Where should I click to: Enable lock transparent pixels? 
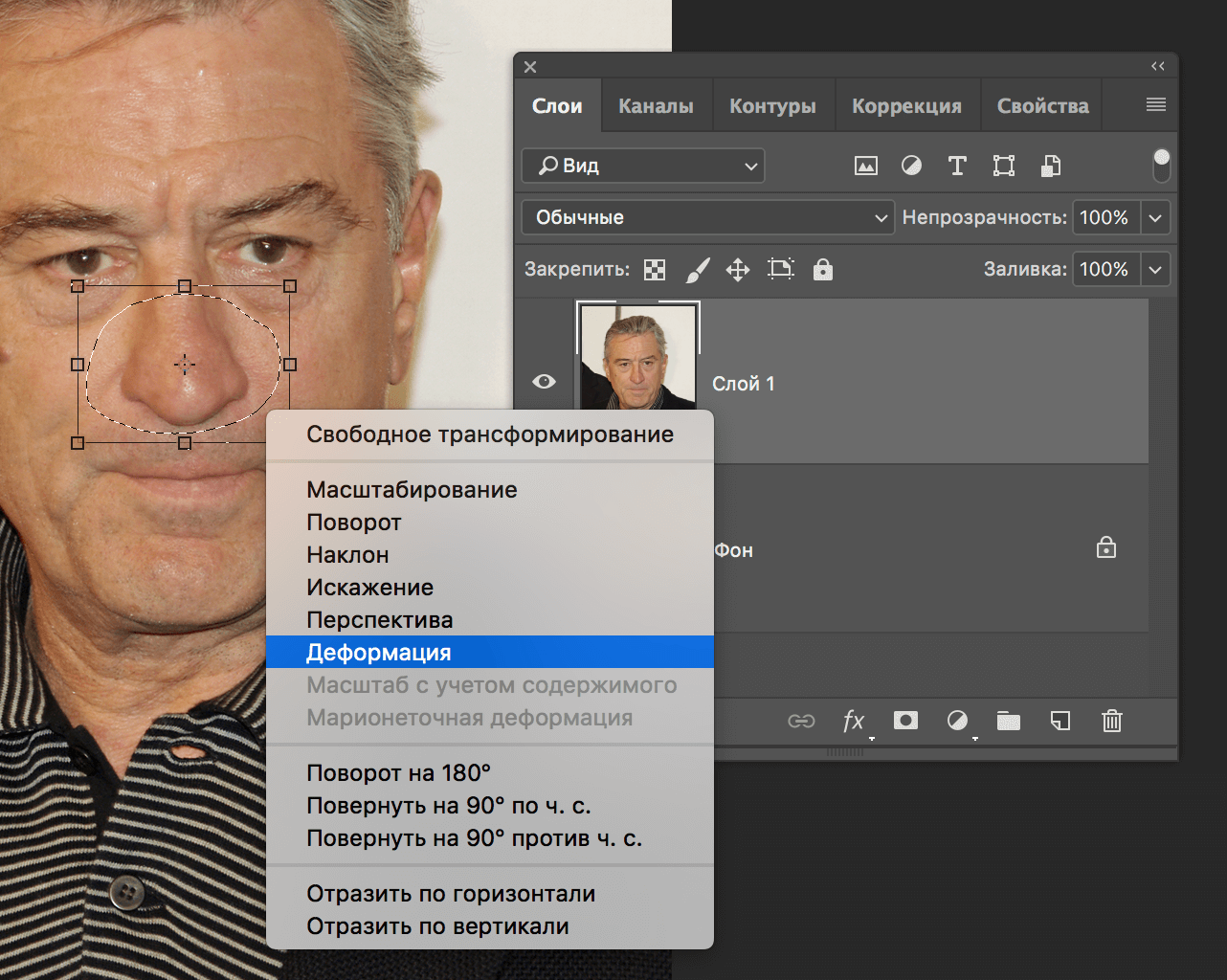[x=654, y=269]
